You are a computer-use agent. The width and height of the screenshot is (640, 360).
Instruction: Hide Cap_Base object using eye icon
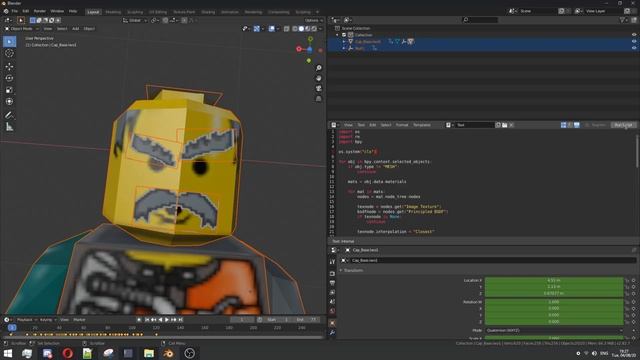click(634, 42)
